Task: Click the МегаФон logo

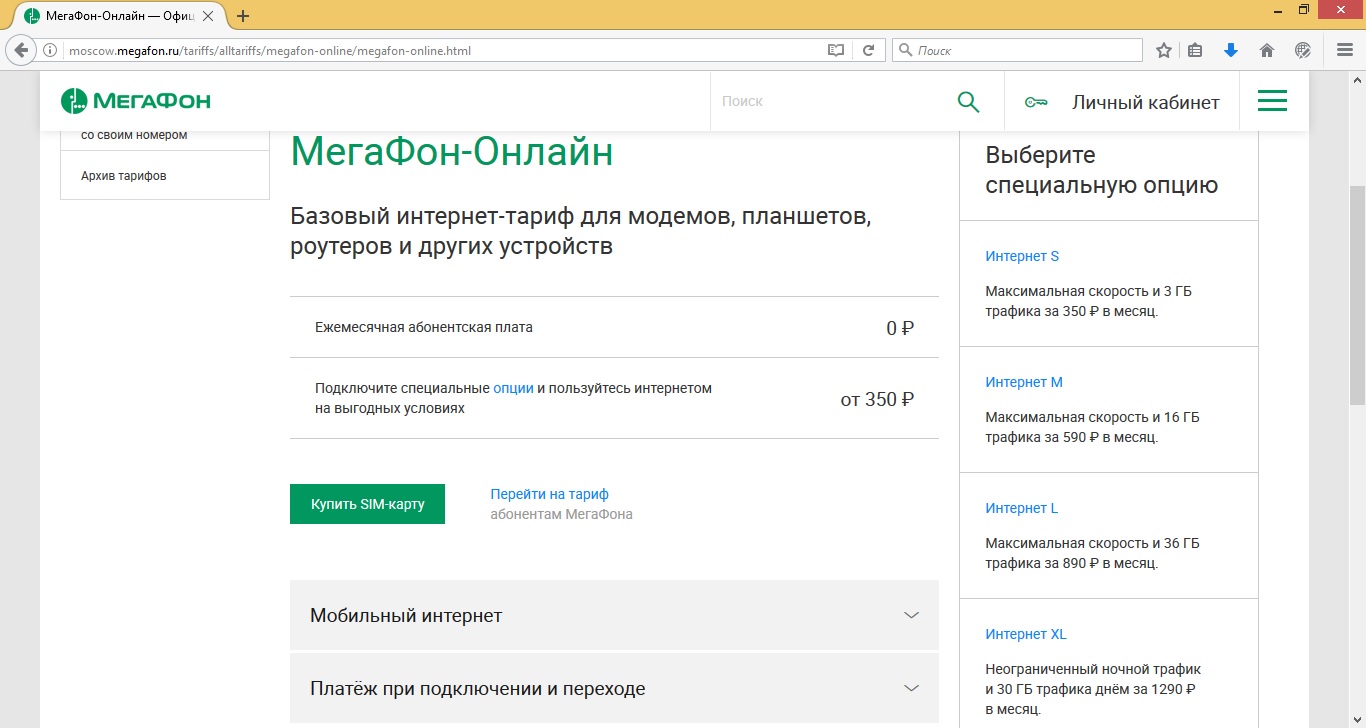Action: click(x=137, y=100)
